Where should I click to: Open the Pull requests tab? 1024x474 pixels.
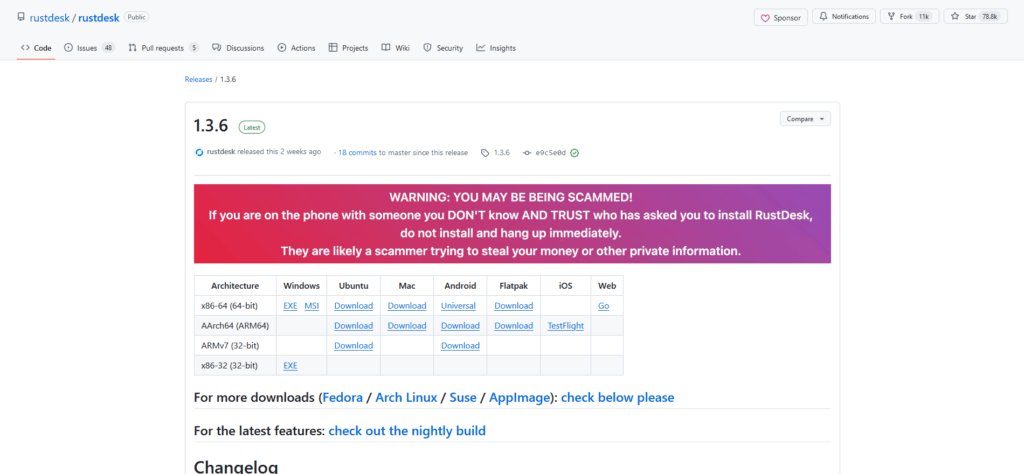point(163,48)
